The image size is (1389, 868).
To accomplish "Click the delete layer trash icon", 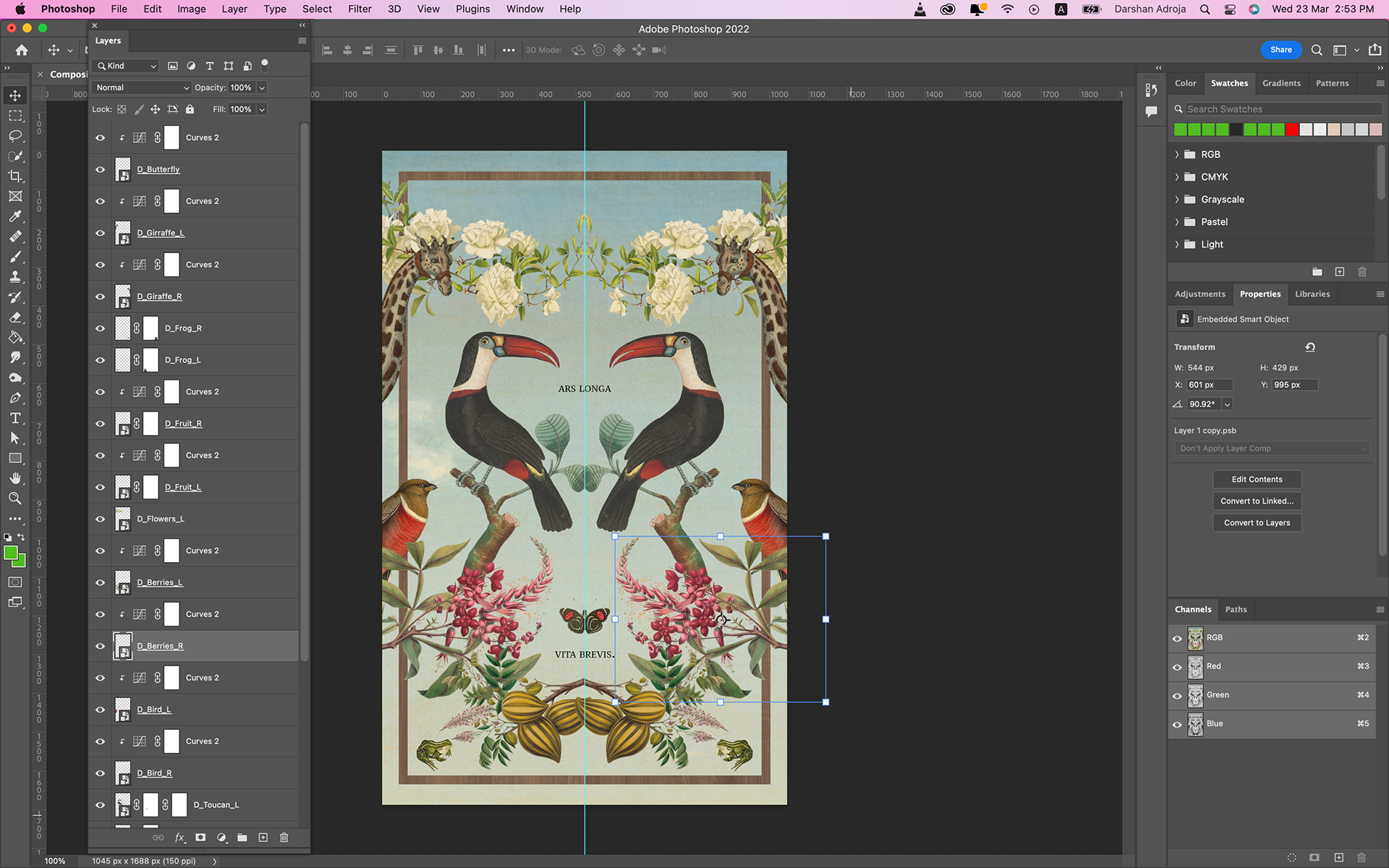I will point(284,838).
